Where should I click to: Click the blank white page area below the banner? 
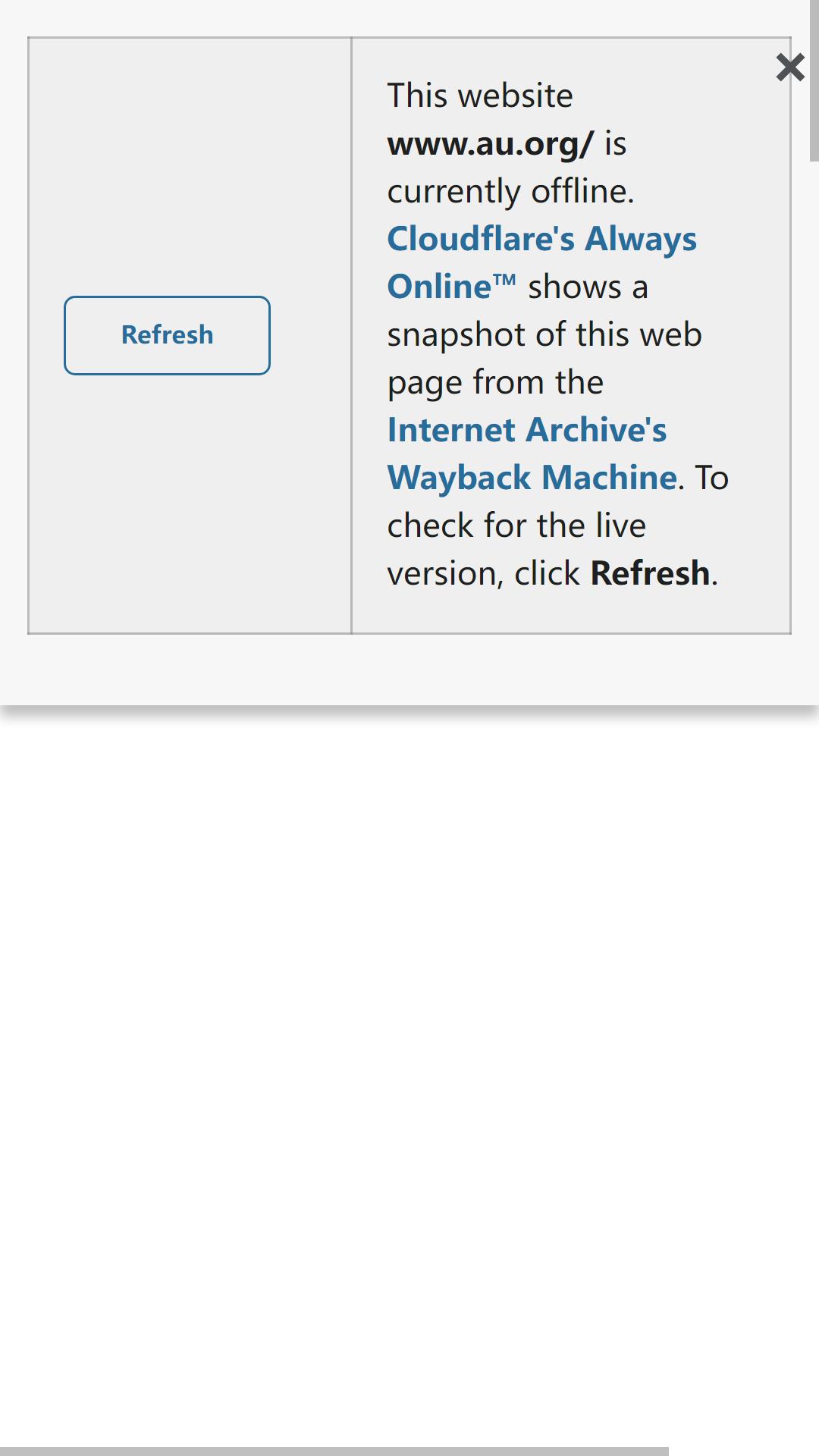tap(409, 1062)
